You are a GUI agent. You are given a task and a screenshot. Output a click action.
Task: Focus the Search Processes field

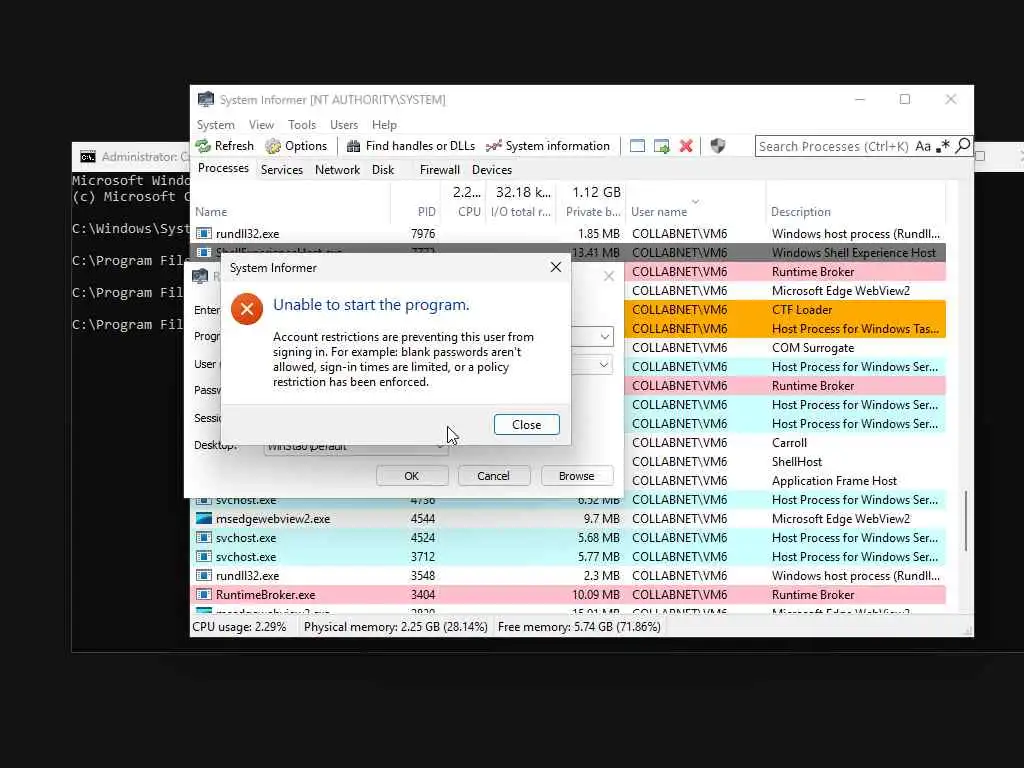(834, 146)
